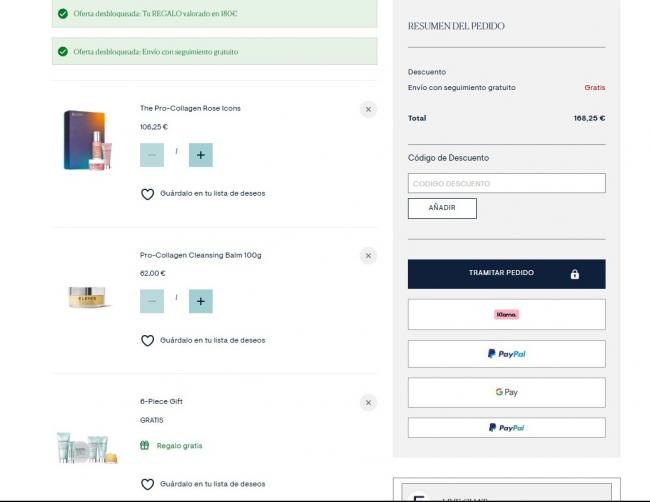Click heart icon for Pro-Collagen Rose Icons

click(x=148, y=194)
